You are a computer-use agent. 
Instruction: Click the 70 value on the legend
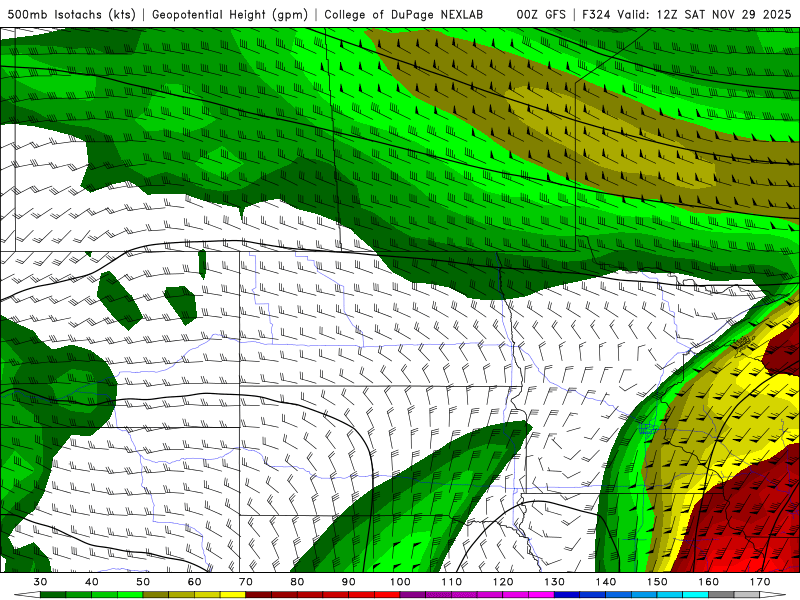click(246, 582)
